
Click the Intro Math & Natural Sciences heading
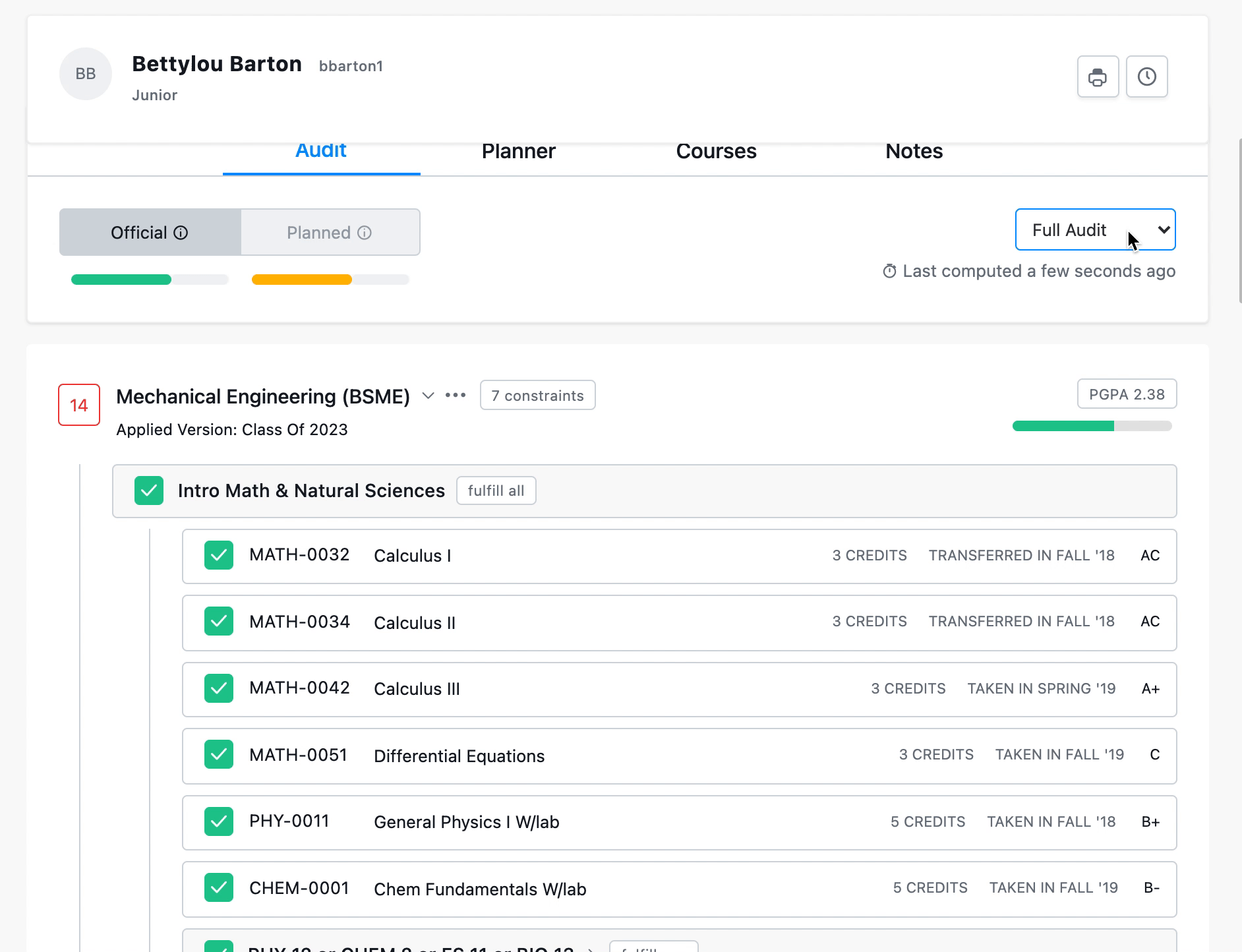[311, 491]
